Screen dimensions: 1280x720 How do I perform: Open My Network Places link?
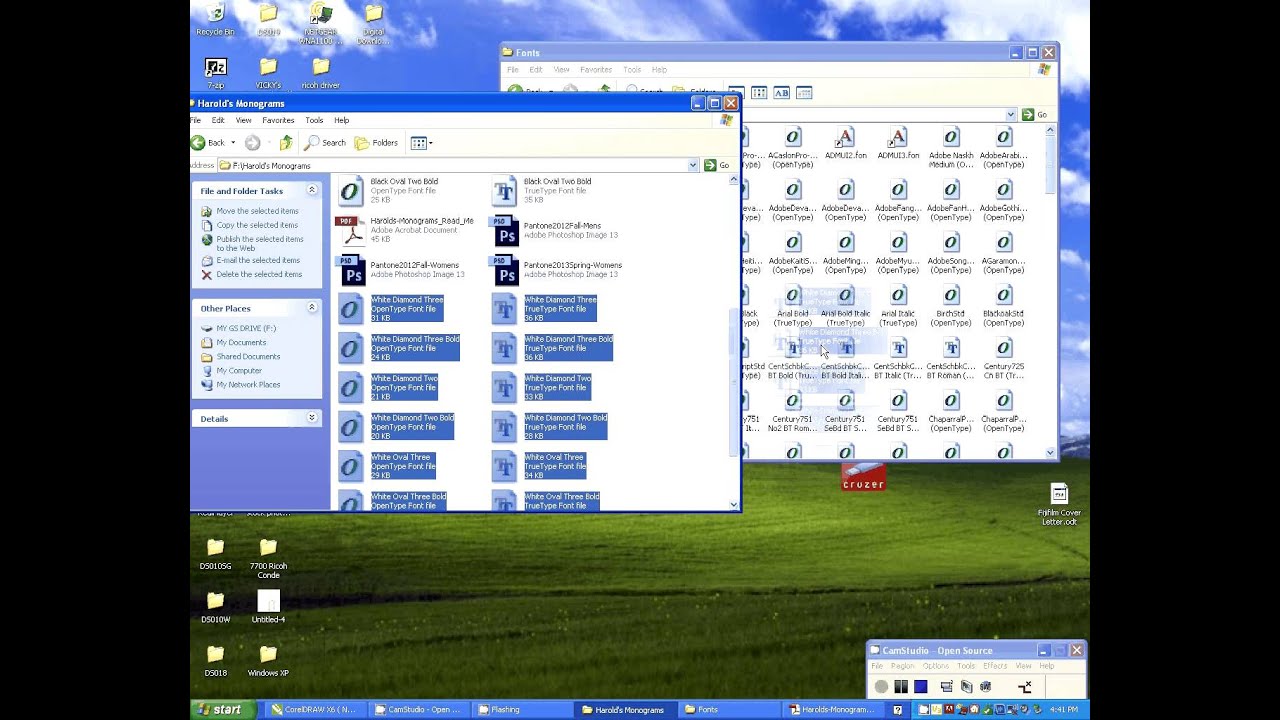click(x=248, y=384)
